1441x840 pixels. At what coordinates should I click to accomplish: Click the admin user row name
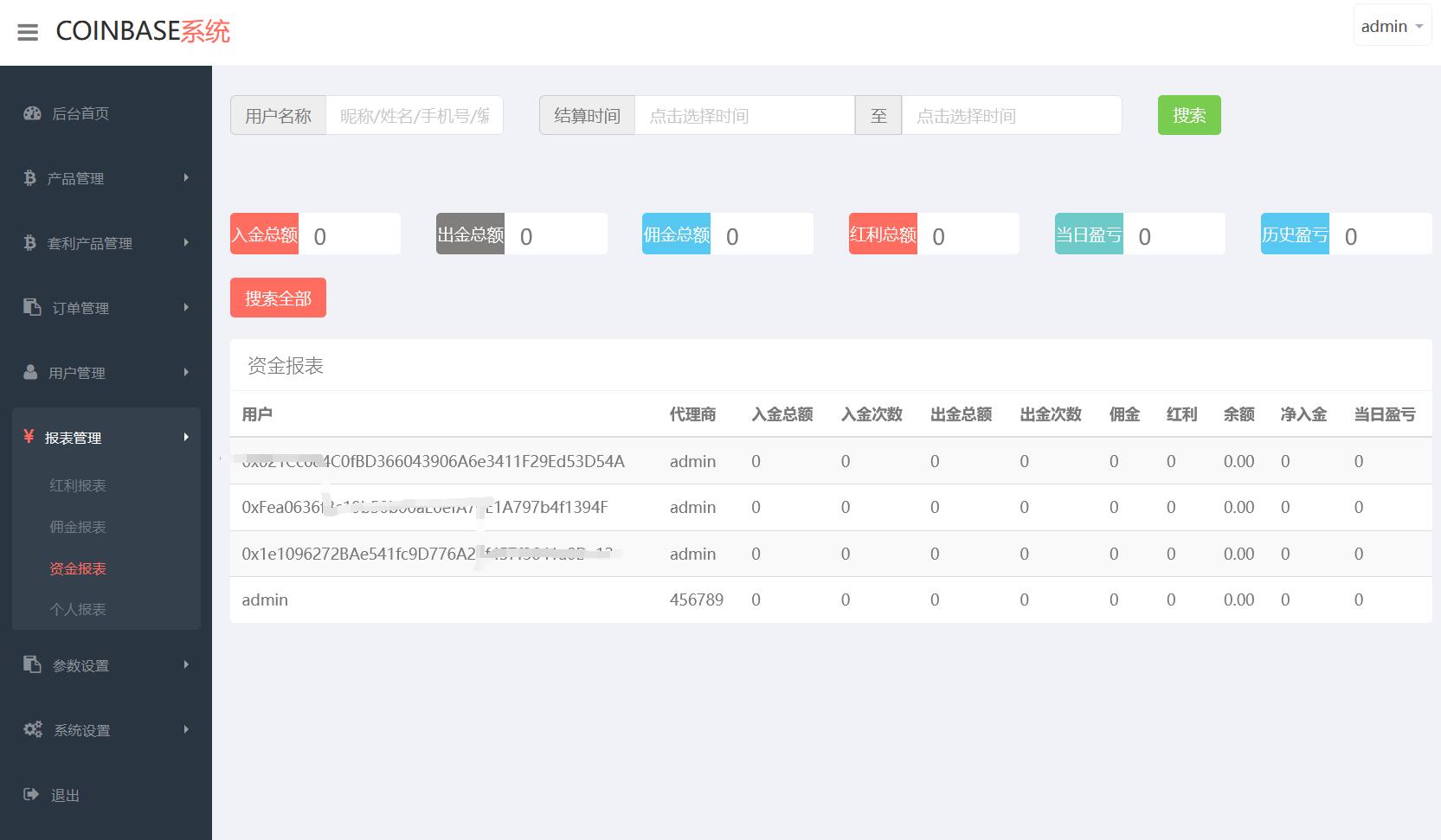(x=265, y=600)
